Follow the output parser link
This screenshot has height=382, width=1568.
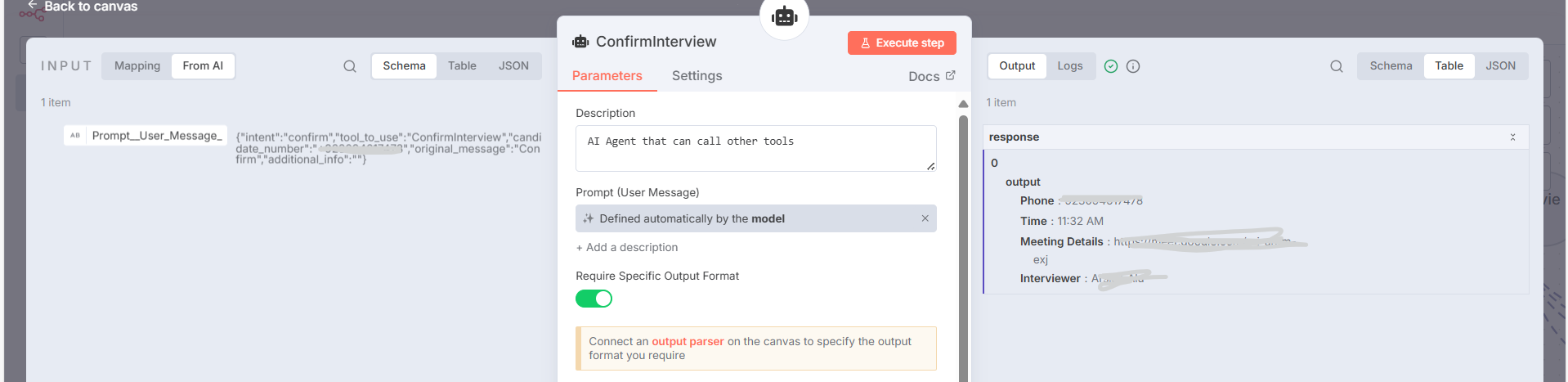click(688, 342)
